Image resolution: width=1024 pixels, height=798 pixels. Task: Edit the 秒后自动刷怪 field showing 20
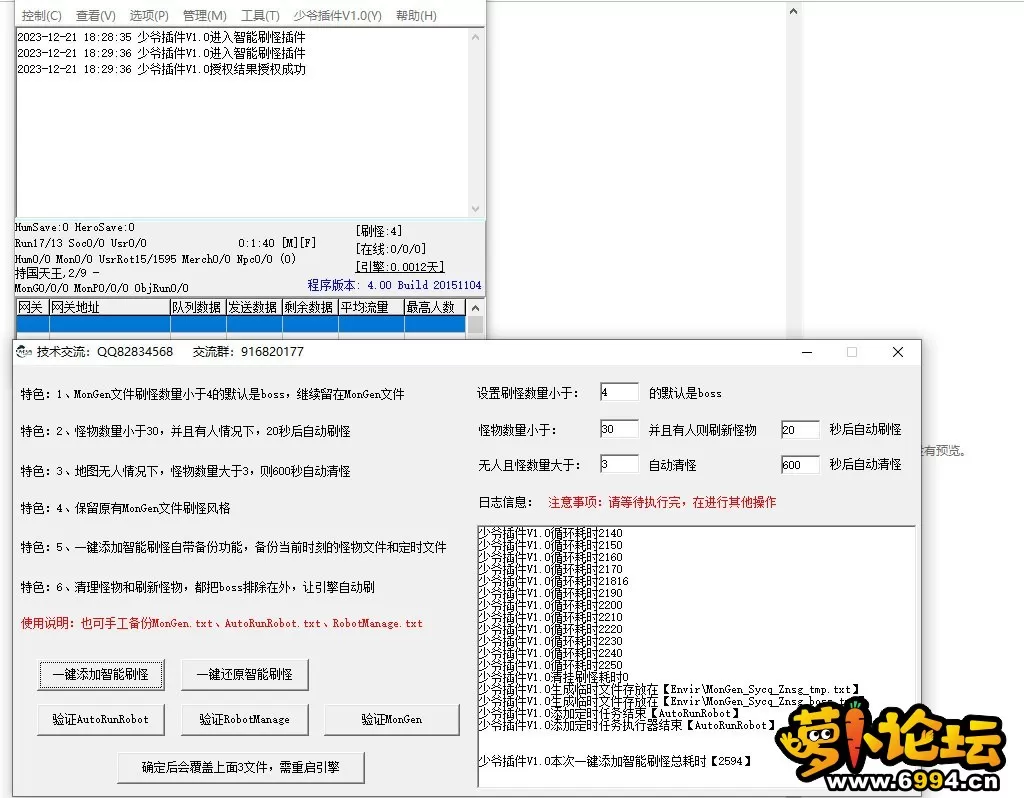coord(800,429)
